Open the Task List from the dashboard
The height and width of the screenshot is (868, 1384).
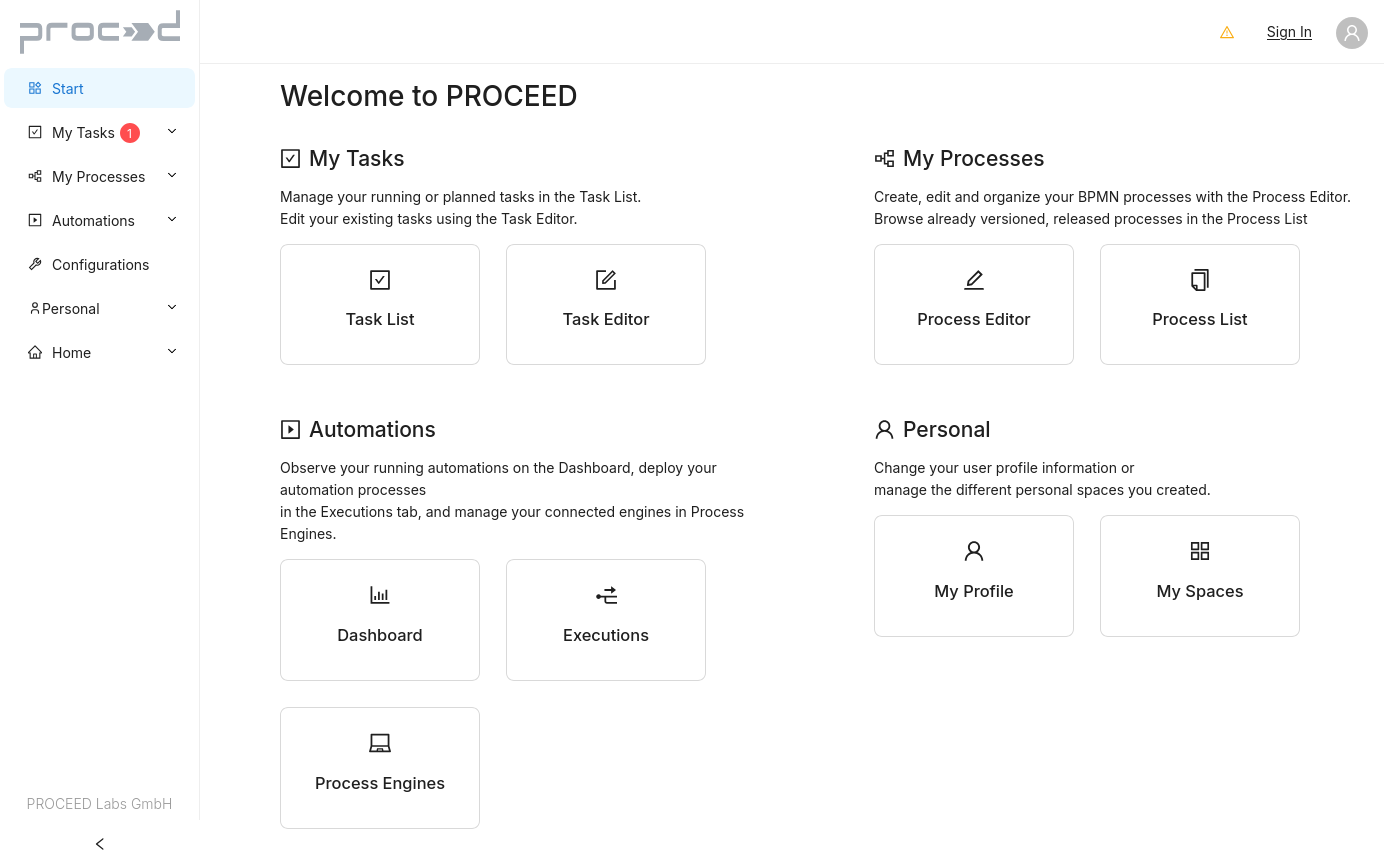coord(380,304)
